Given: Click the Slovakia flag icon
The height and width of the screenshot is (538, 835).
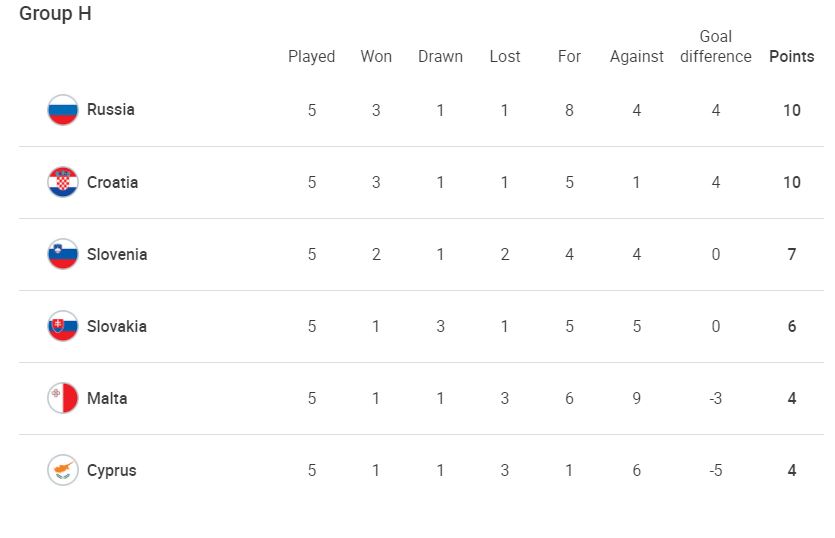Looking at the screenshot, I should [x=63, y=326].
